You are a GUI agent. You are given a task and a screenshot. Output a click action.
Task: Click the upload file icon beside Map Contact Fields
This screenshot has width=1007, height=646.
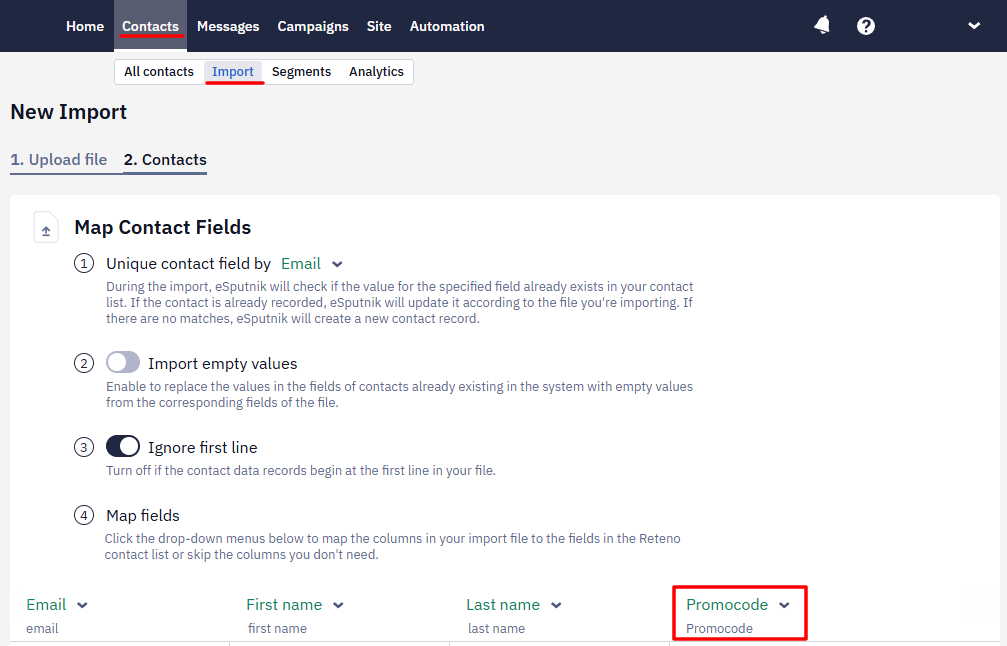46,227
